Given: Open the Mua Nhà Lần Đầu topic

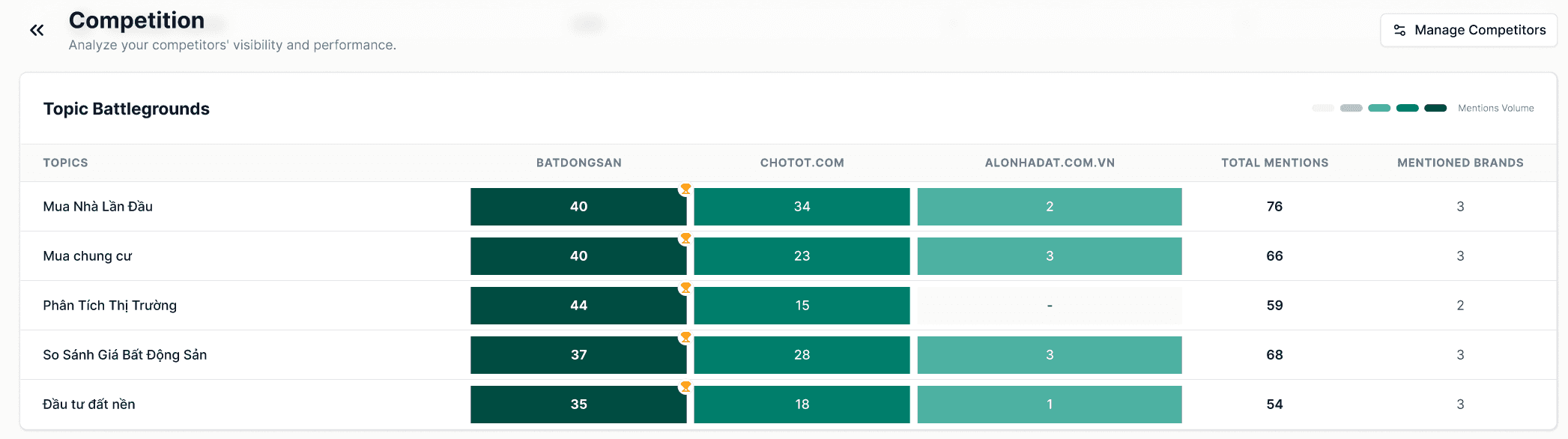Looking at the screenshot, I should [97, 206].
